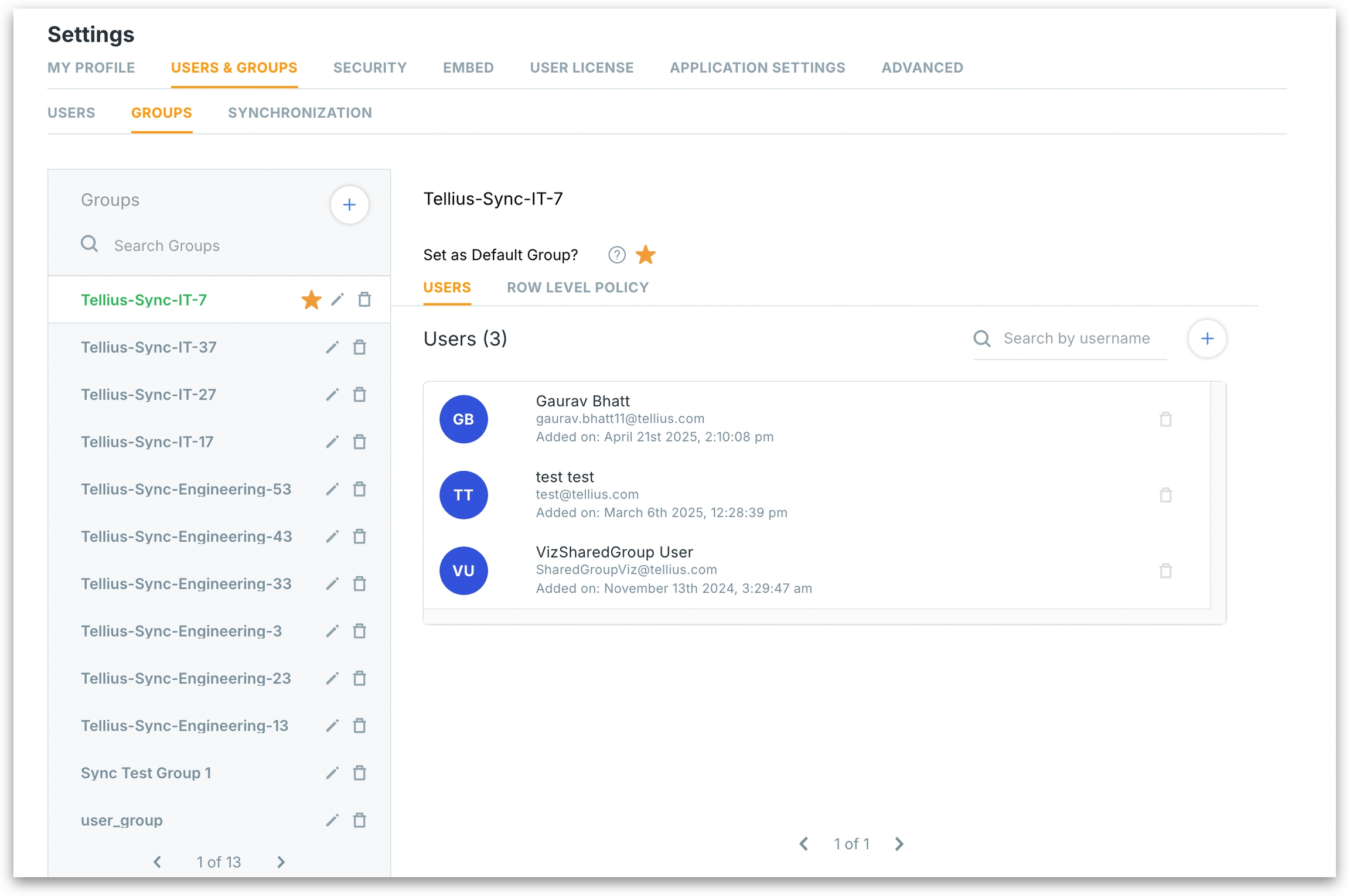Delete the user_group group
The height and width of the screenshot is (896, 1350).
(360, 820)
